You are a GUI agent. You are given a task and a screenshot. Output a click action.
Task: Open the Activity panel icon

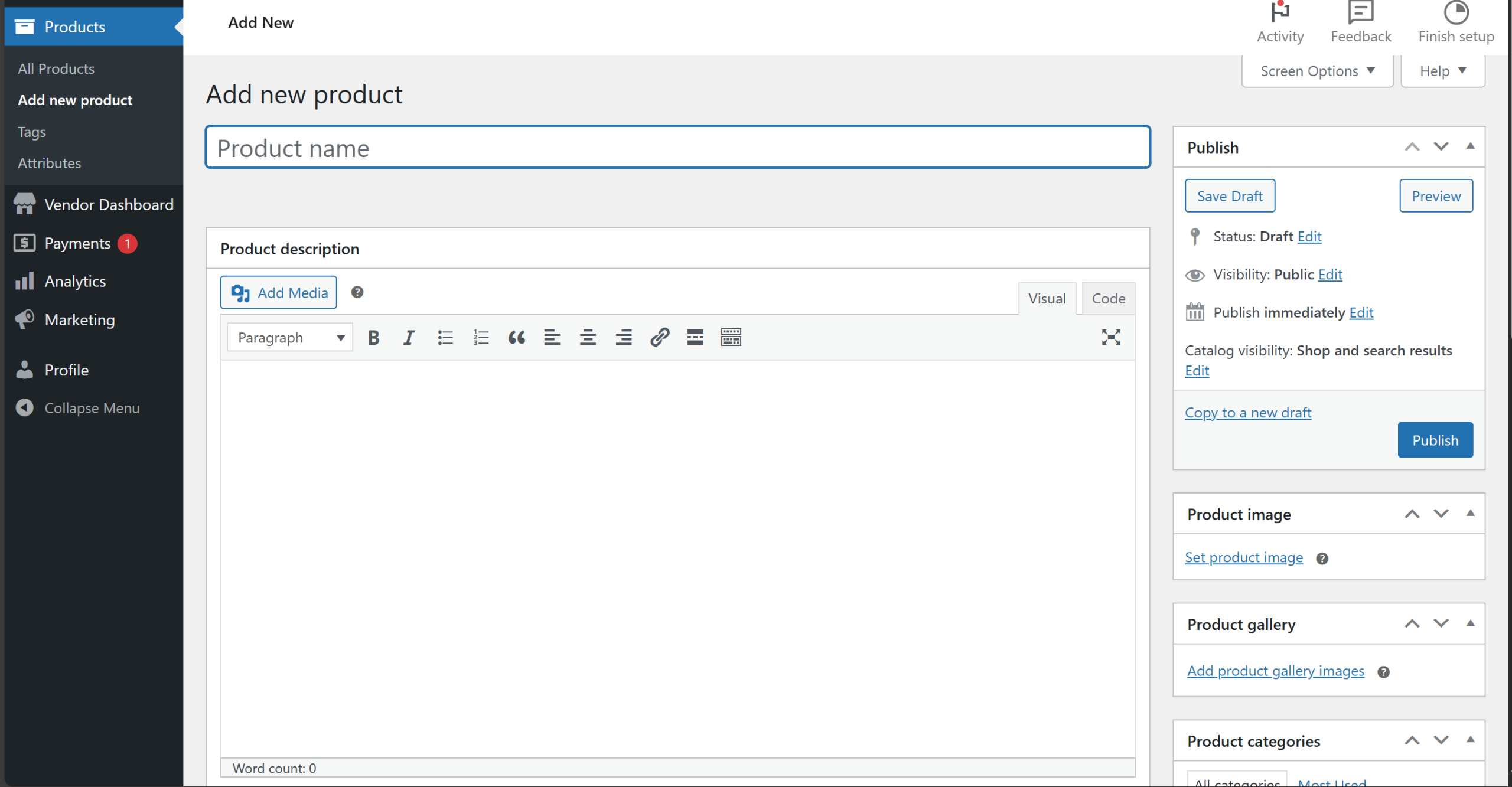pos(1280,24)
